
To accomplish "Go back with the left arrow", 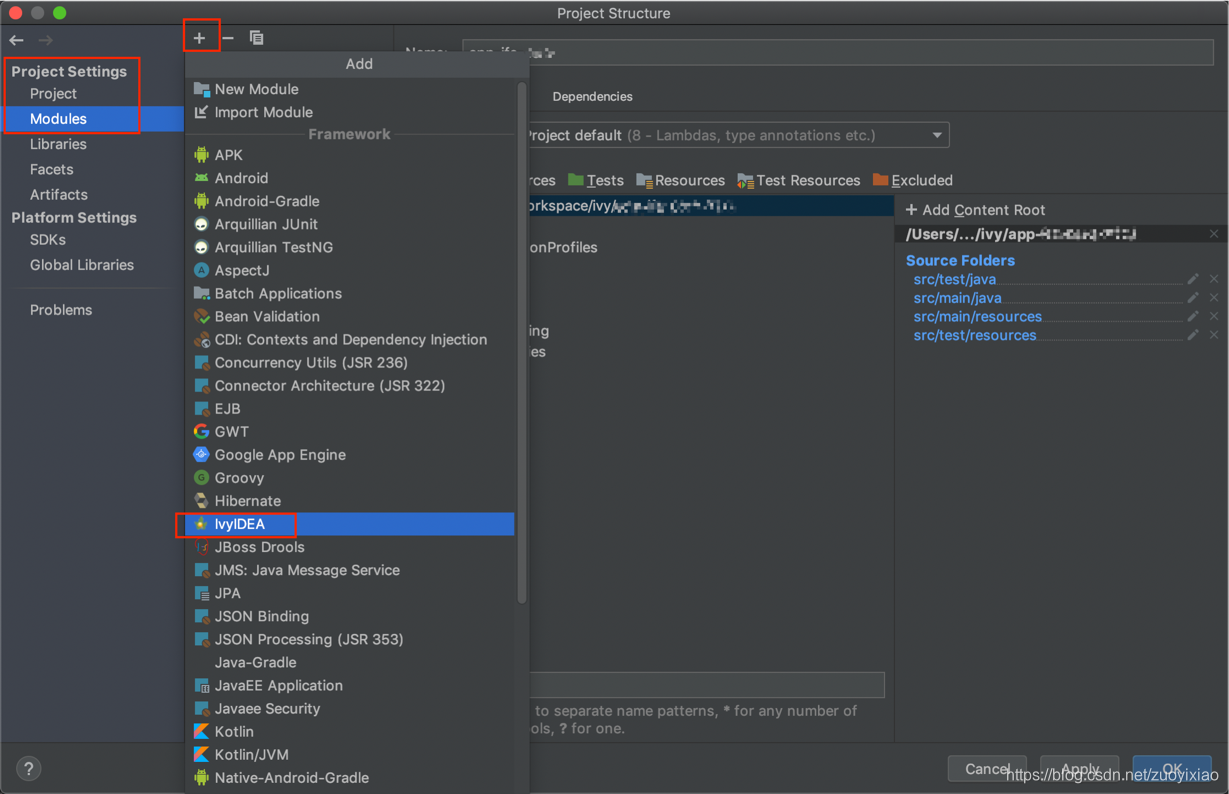I will click(x=17, y=40).
